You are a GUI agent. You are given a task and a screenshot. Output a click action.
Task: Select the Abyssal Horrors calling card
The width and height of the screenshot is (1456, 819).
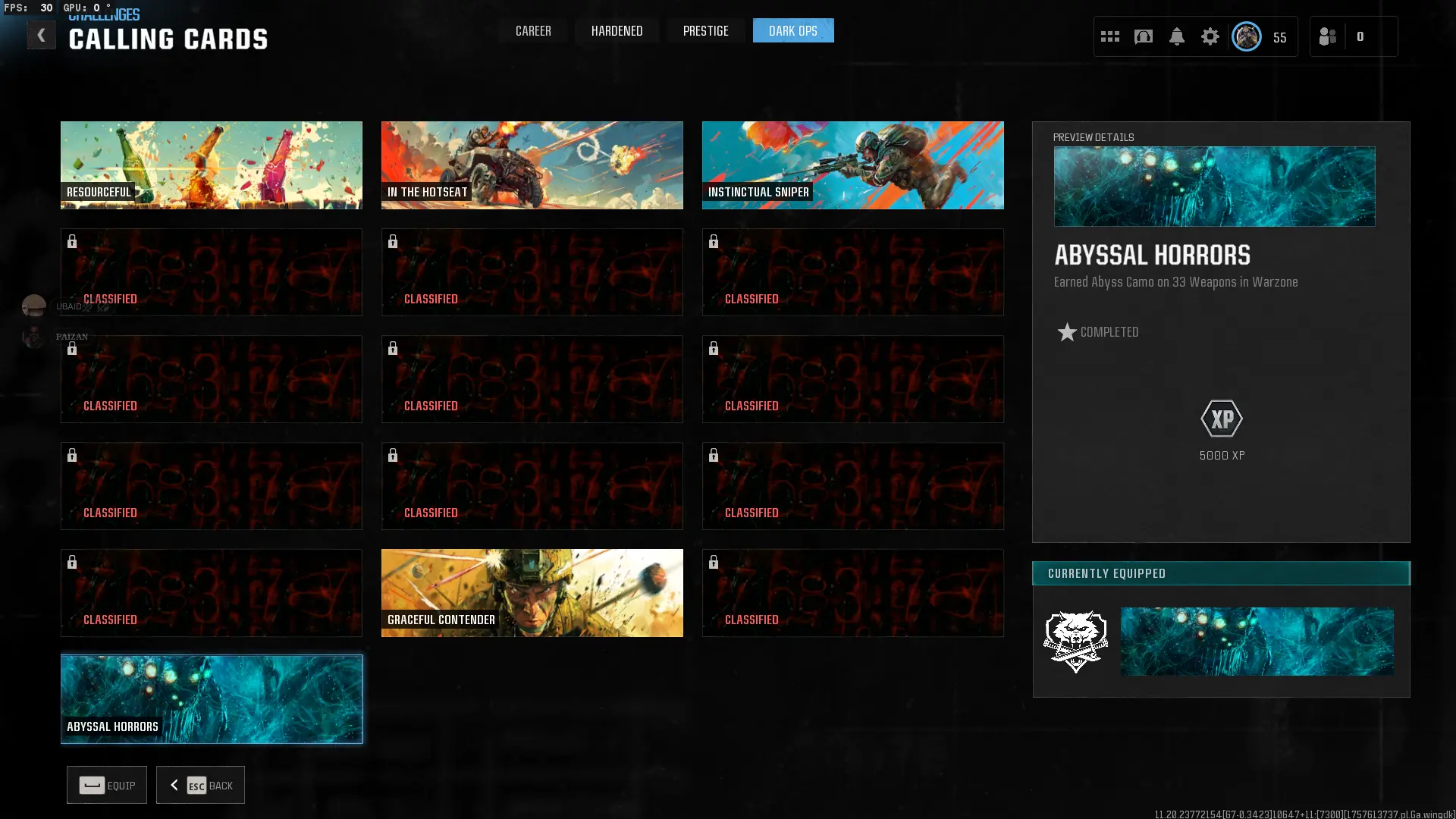(x=211, y=699)
